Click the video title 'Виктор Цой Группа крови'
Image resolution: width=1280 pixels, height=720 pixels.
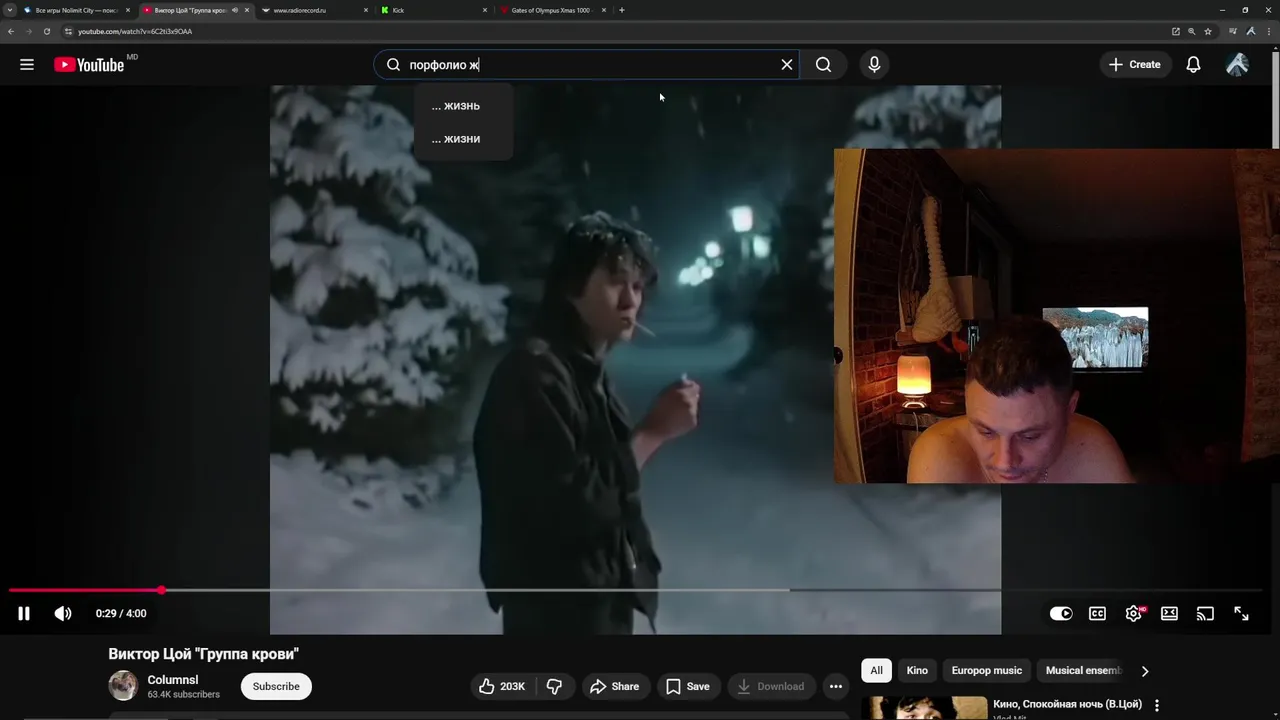click(x=204, y=654)
